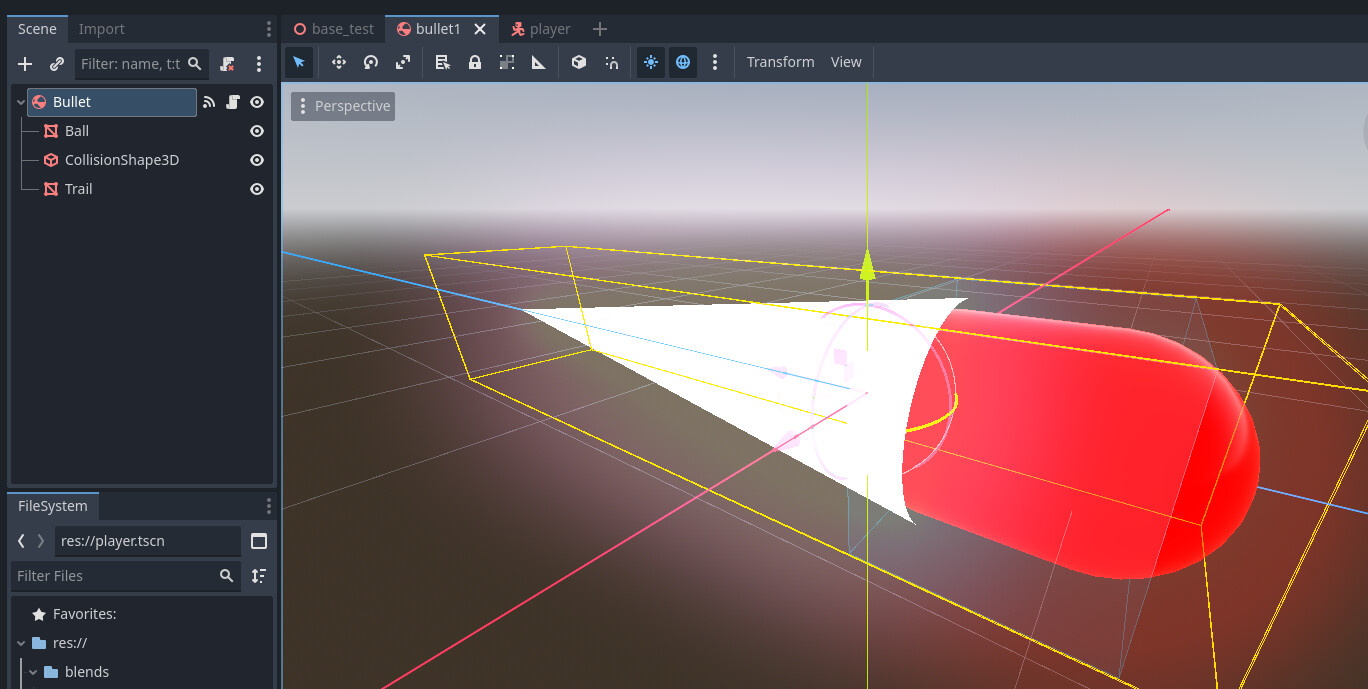Add a new child node in the Scene panel
The image size is (1368, 689).
24,64
